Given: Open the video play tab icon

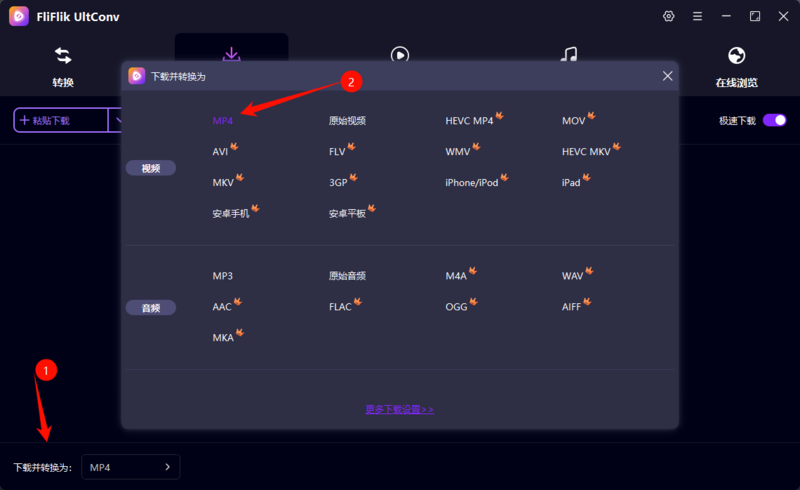Looking at the screenshot, I should (x=399, y=55).
